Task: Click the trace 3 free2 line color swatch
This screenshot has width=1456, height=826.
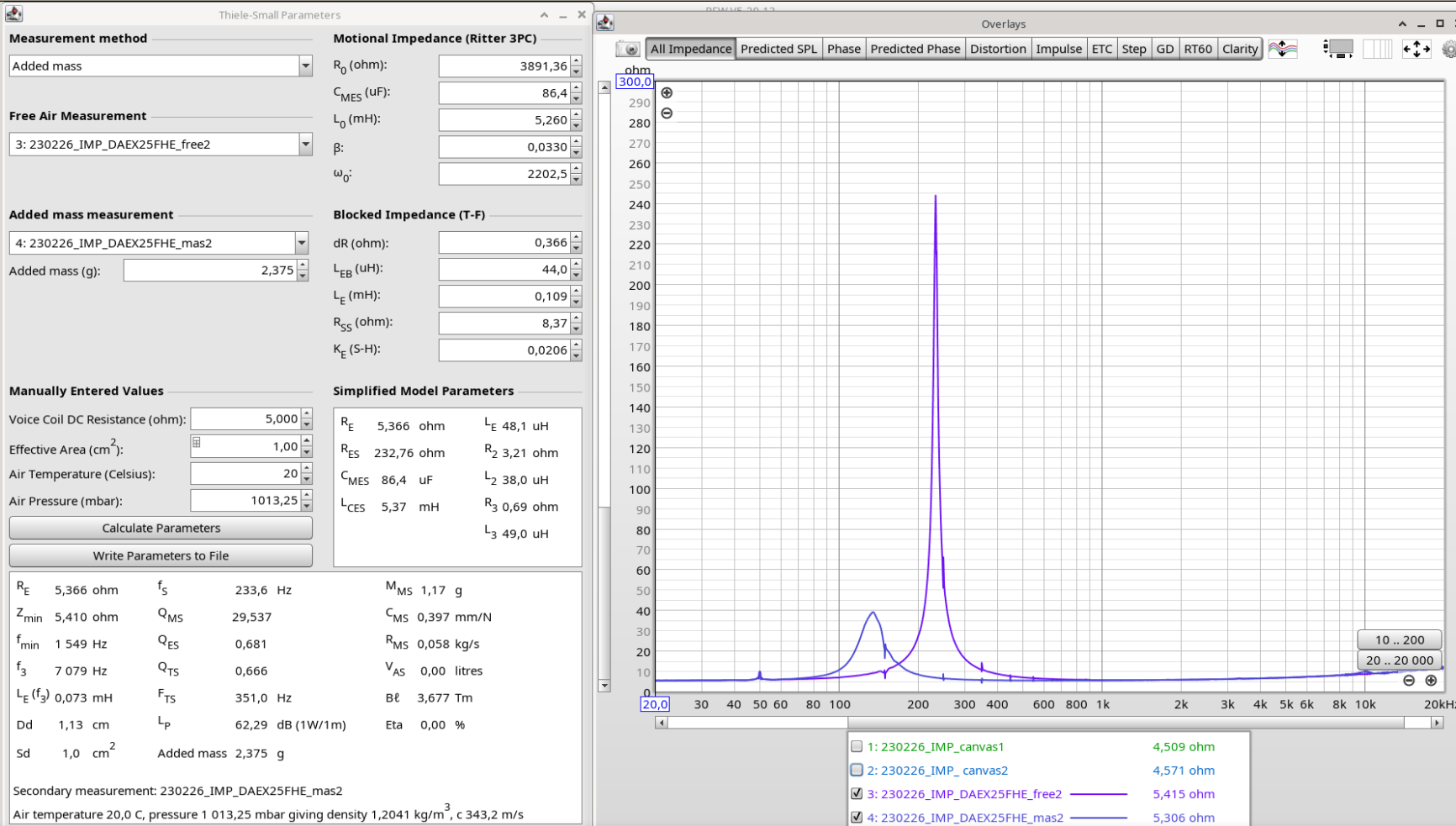Action: 1099,794
